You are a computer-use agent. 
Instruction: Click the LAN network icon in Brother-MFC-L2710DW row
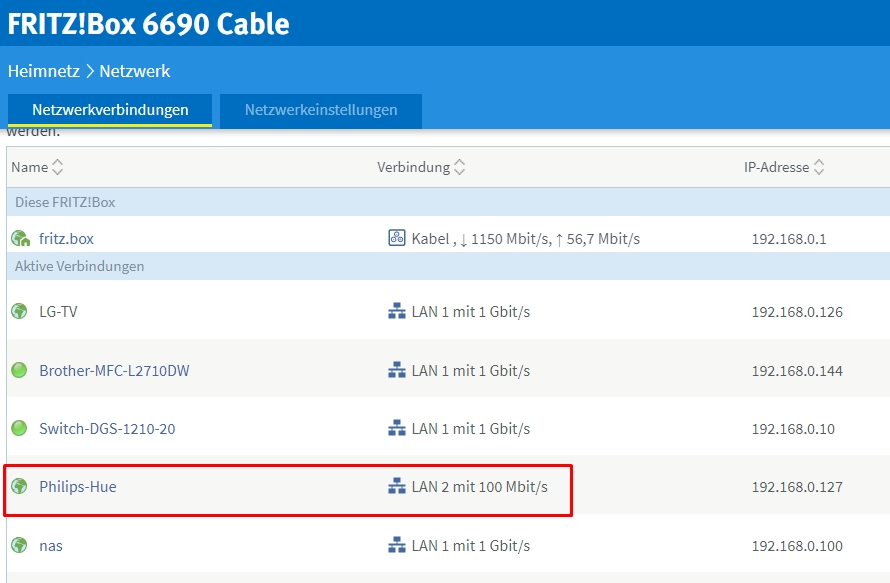(x=397, y=370)
